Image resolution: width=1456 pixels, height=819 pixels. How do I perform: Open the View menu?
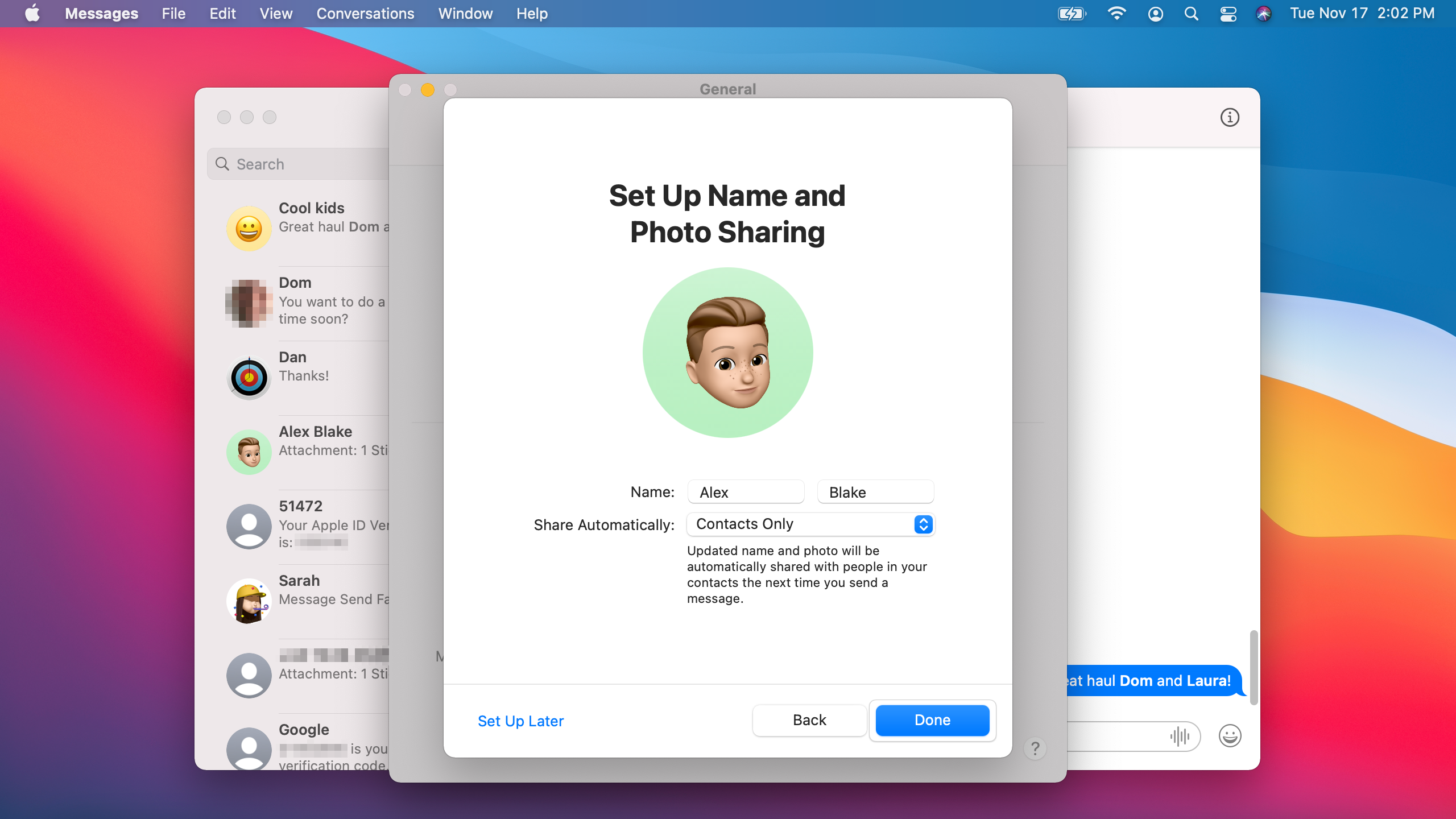276,13
